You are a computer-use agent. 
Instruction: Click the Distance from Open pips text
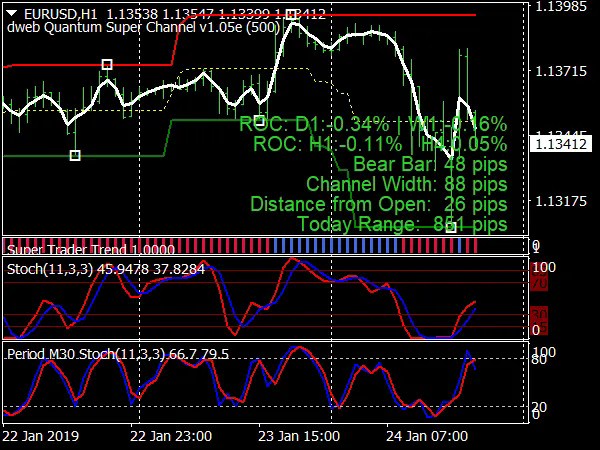[x=378, y=204]
